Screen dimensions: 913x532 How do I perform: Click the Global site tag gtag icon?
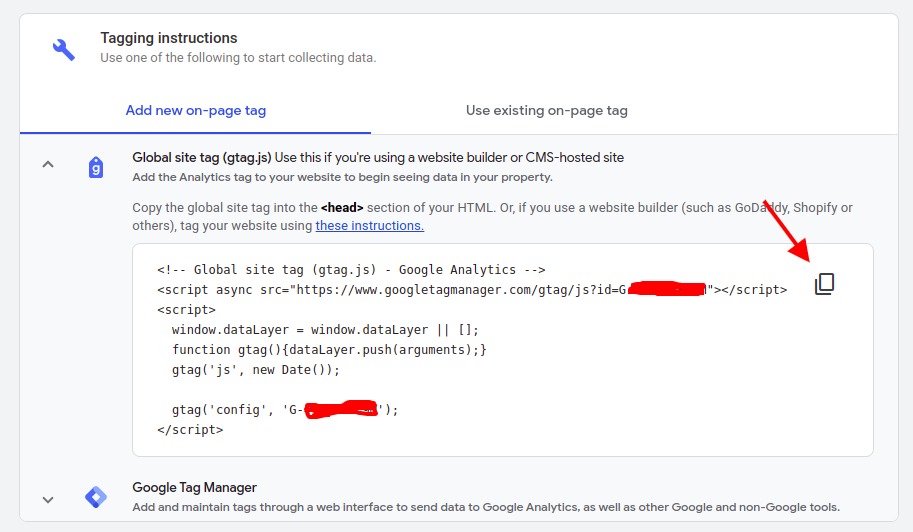pyautogui.click(x=96, y=168)
